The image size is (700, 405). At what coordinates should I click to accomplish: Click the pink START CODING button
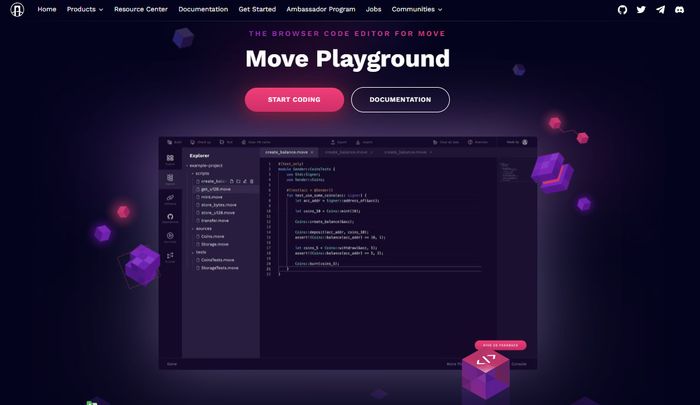[294, 100]
